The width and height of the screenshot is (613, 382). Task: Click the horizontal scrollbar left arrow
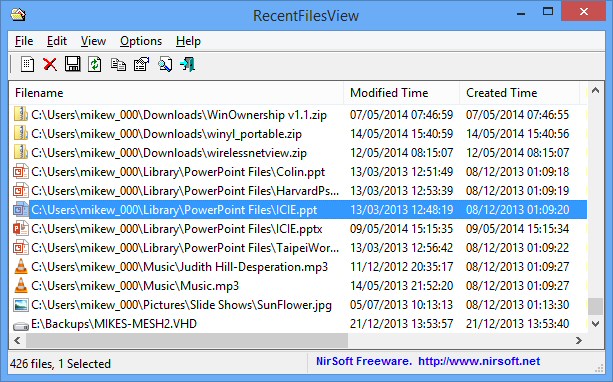coord(17,341)
